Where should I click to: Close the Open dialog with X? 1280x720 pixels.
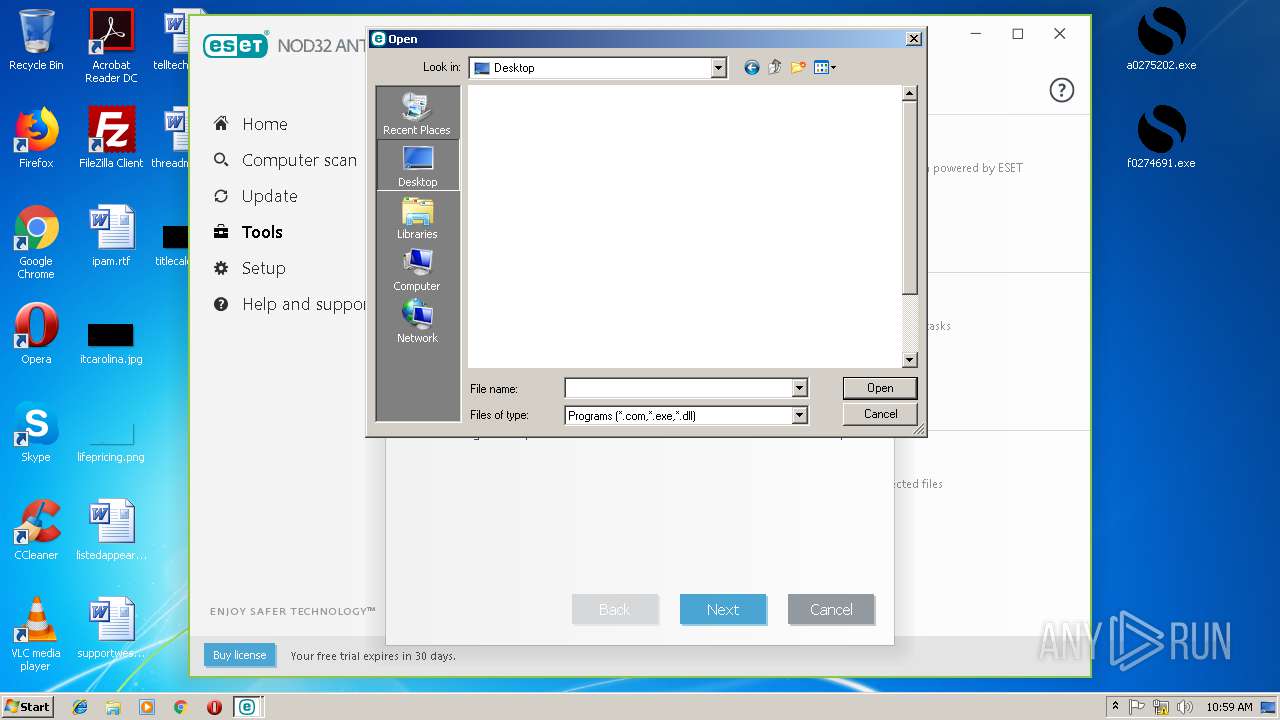coord(913,39)
